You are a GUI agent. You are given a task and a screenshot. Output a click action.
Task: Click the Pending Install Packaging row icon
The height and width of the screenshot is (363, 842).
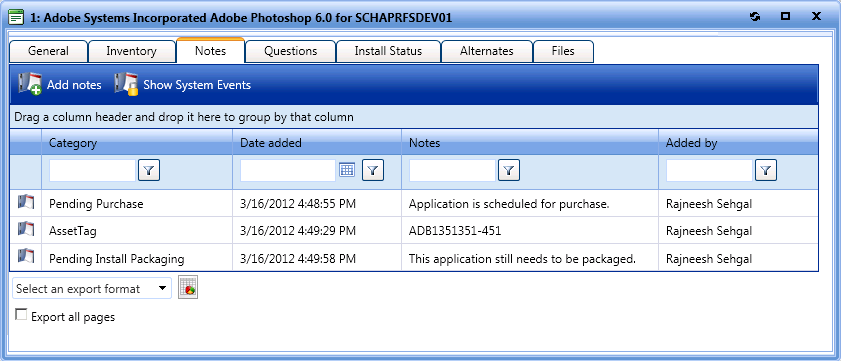tap(26, 257)
